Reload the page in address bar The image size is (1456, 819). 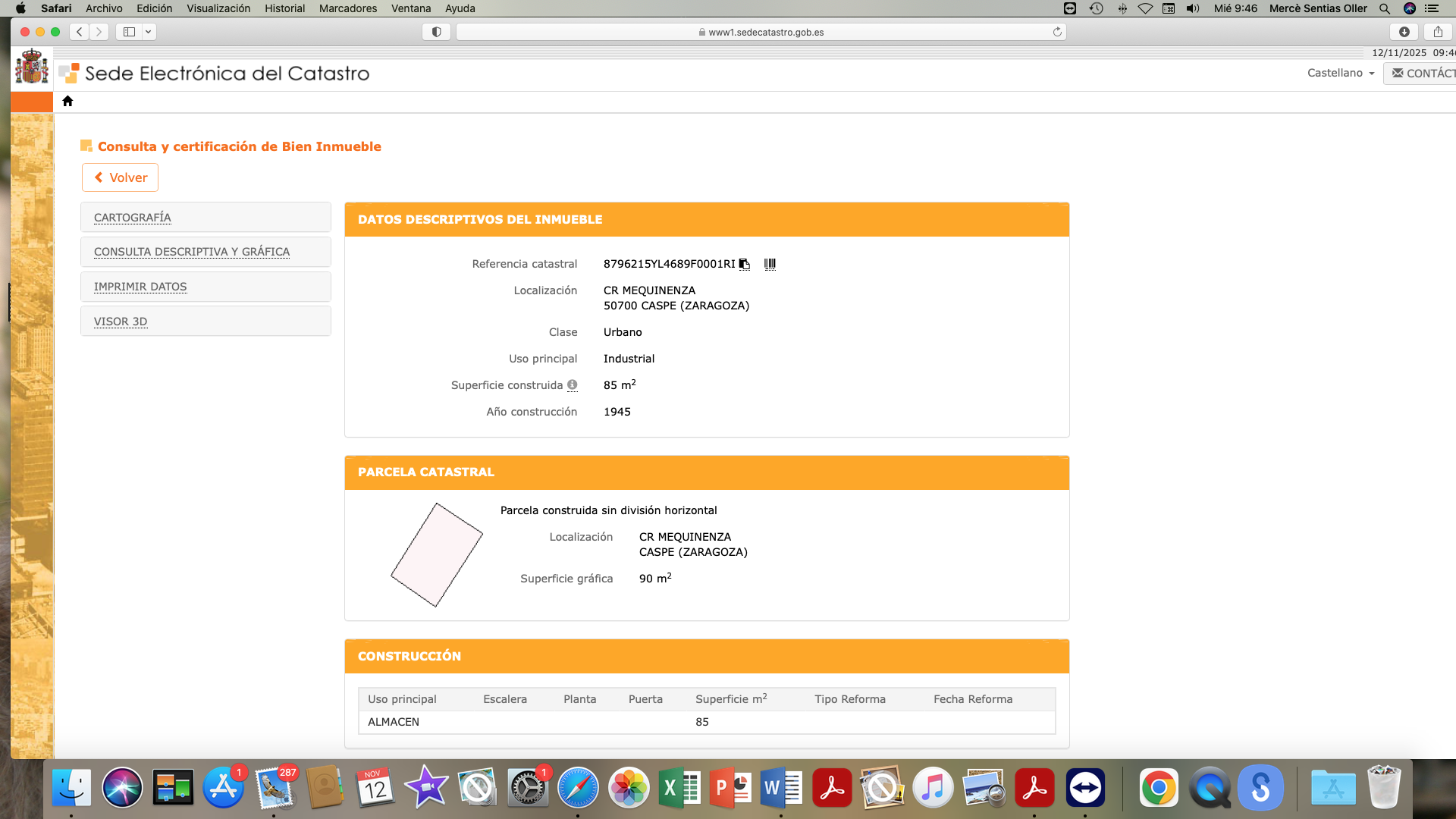(1057, 32)
